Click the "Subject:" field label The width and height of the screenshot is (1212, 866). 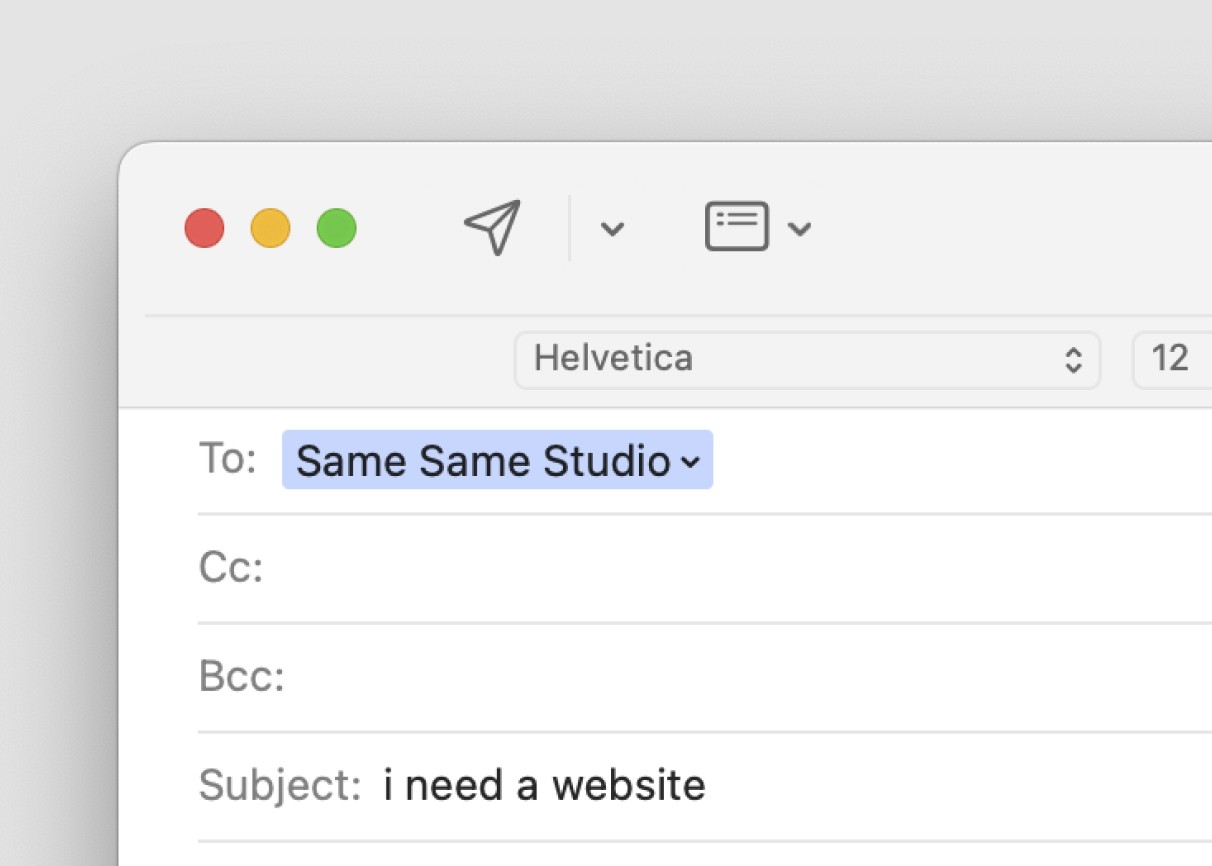279,786
